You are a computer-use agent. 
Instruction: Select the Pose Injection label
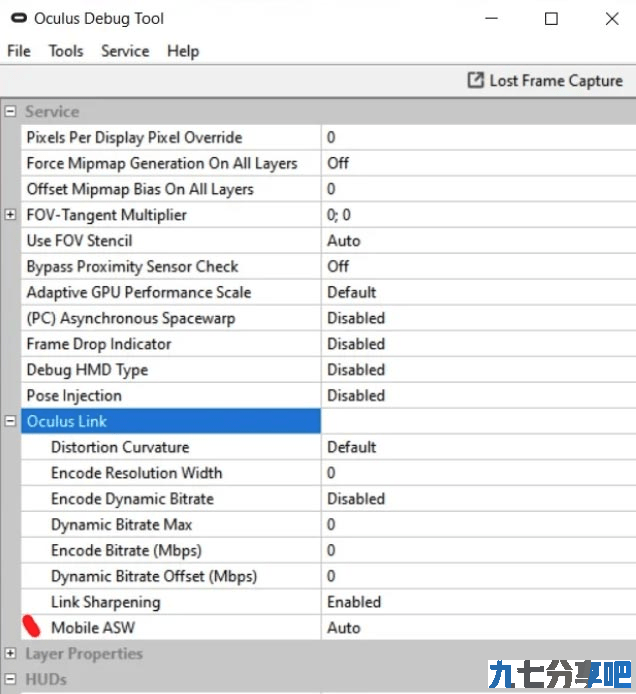(x=74, y=396)
